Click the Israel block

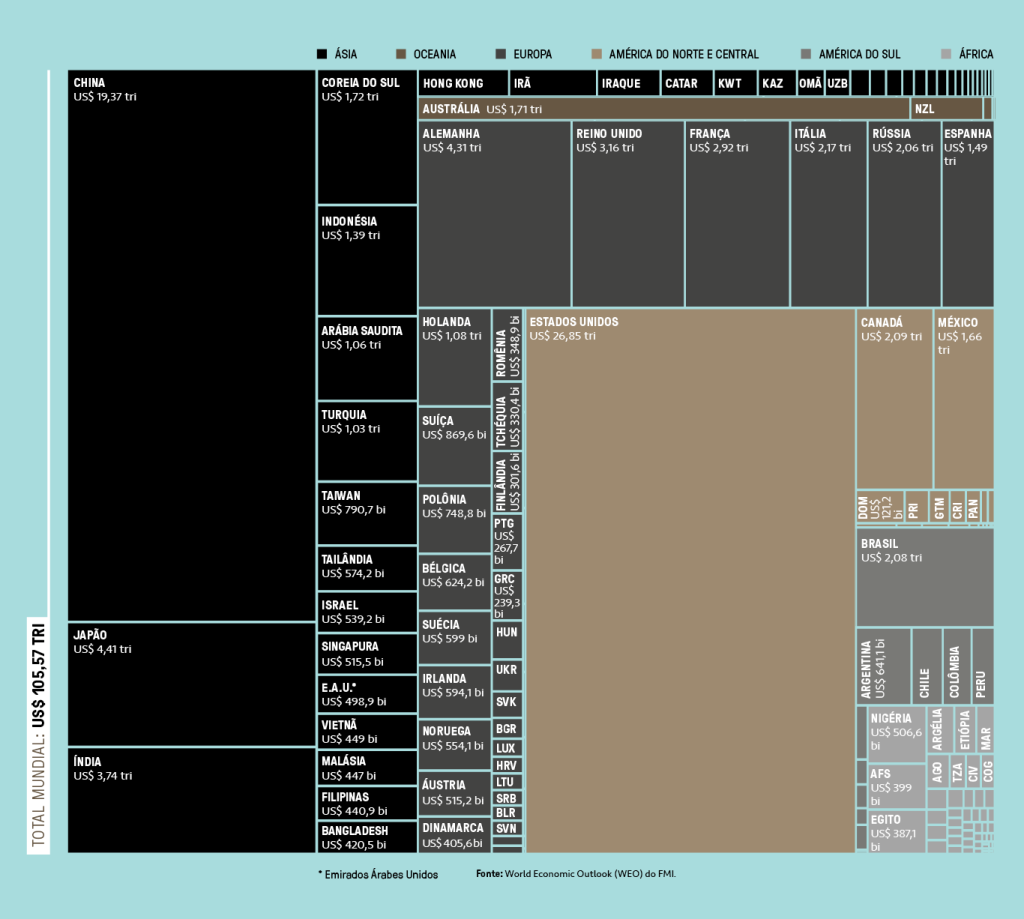pos(367,612)
